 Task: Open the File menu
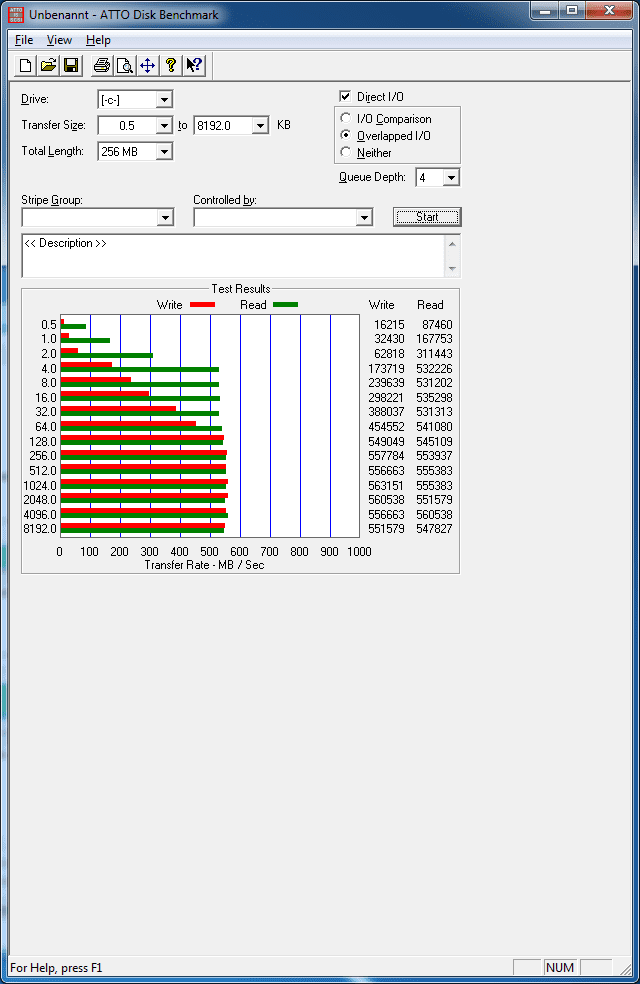[x=24, y=40]
